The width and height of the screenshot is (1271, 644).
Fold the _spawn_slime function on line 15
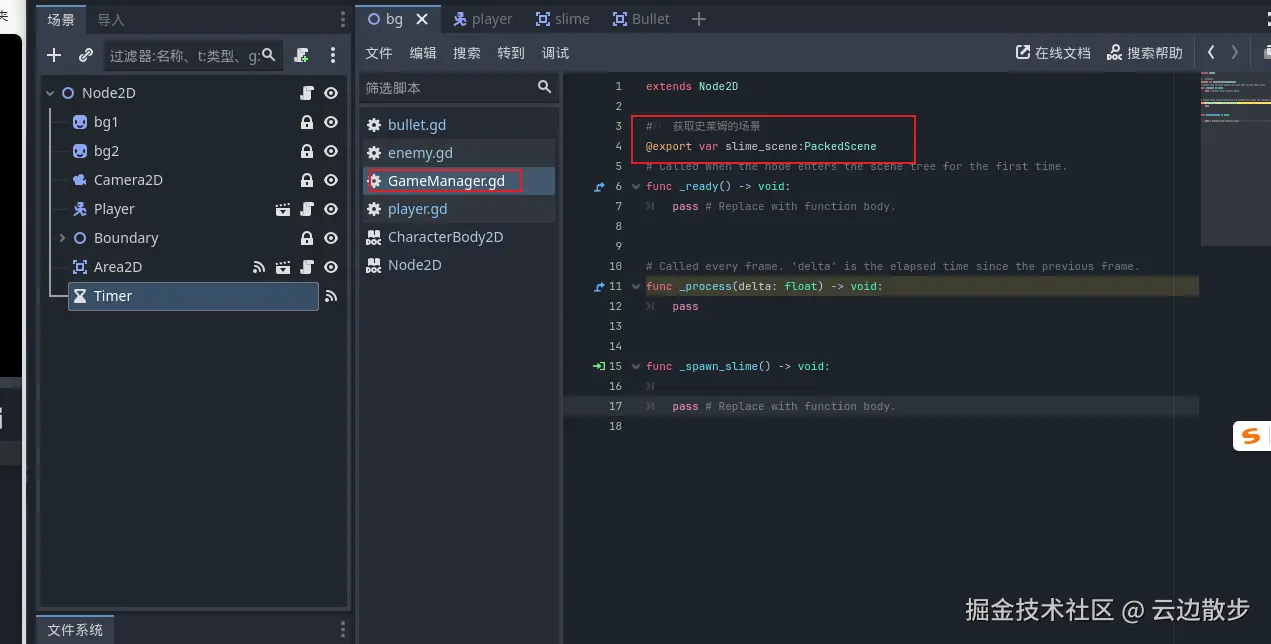(636, 366)
